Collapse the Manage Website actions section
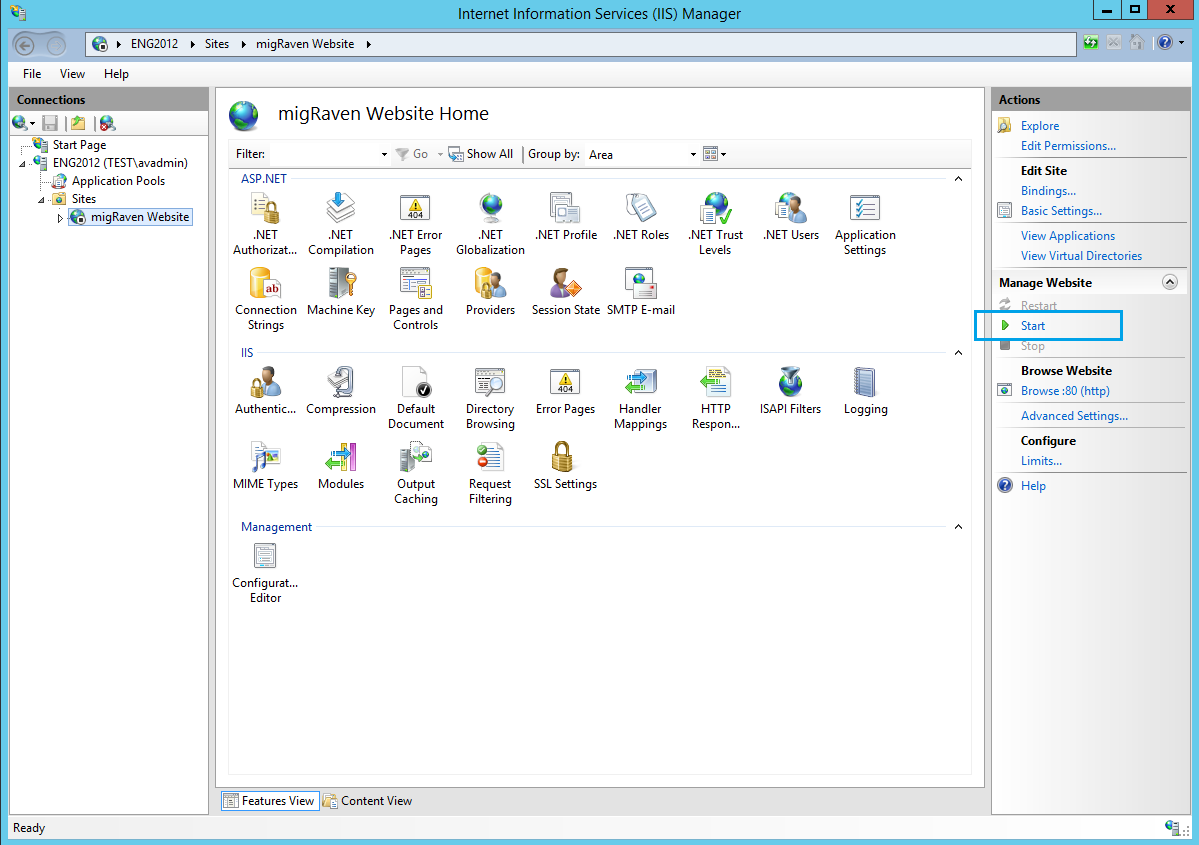 (x=1169, y=282)
